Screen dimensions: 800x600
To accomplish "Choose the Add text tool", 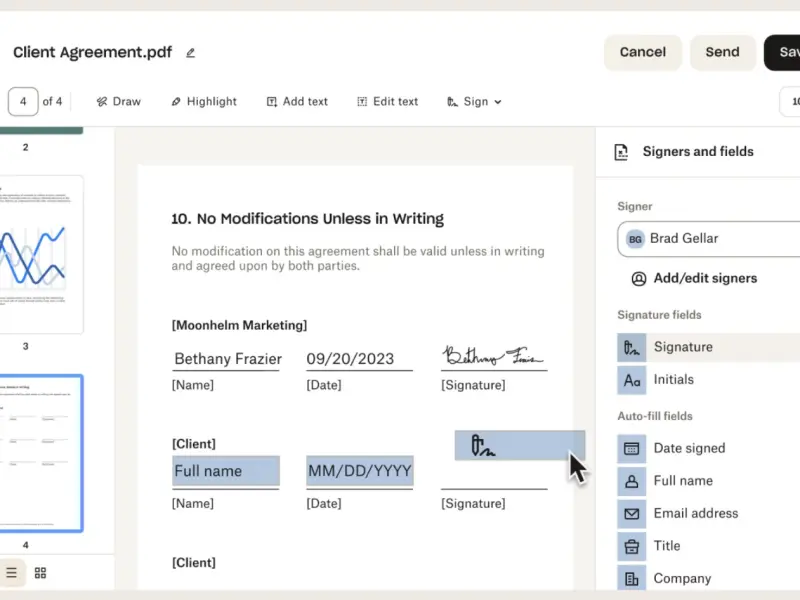I will (x=297, y=102).
